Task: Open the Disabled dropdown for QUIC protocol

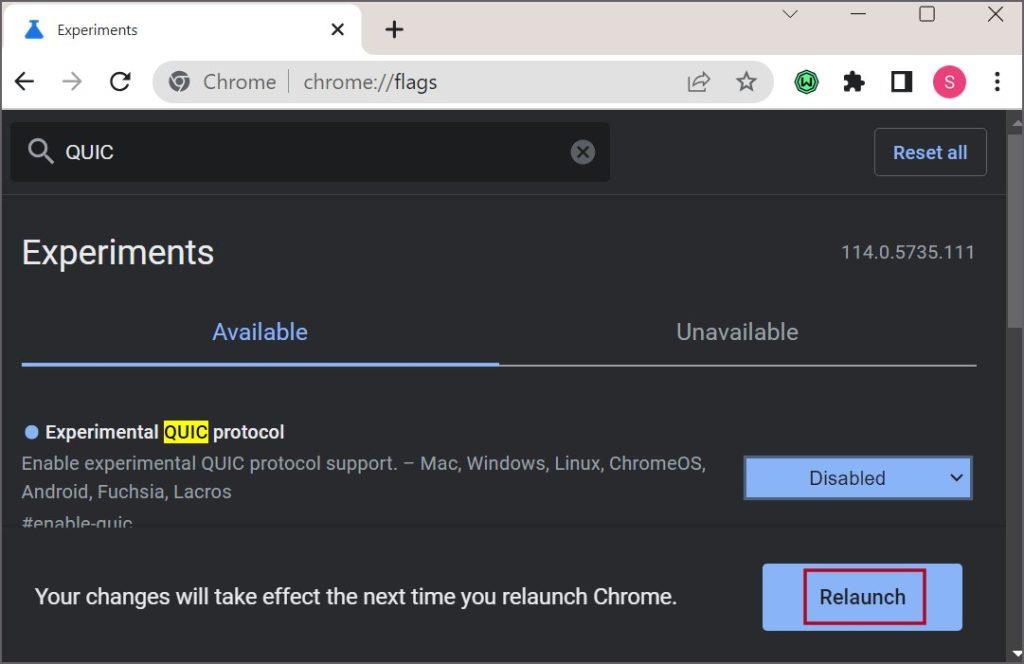Action: pyautogui.click(x=857, y=478)
